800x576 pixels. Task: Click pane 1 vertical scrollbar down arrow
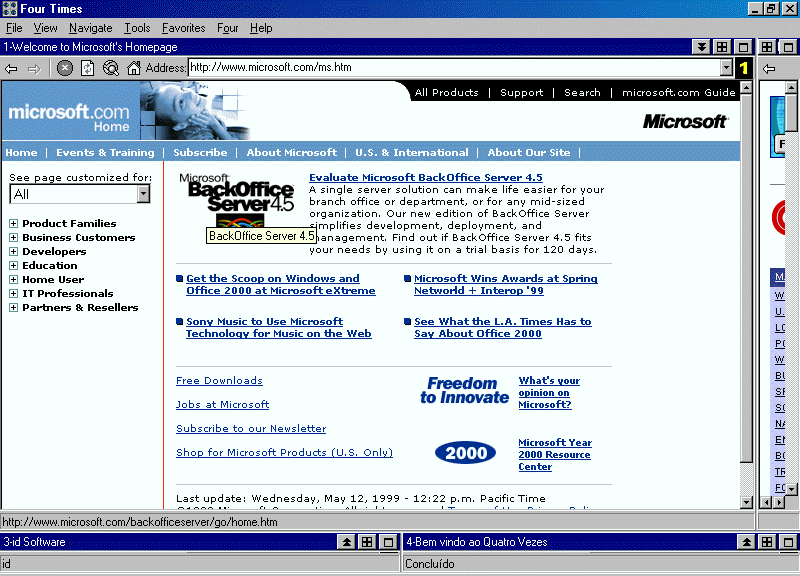click(746, 502)
